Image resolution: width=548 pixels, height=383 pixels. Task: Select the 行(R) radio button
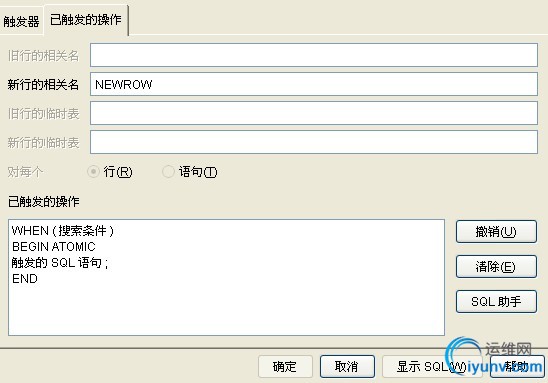[x=94, y=172]
